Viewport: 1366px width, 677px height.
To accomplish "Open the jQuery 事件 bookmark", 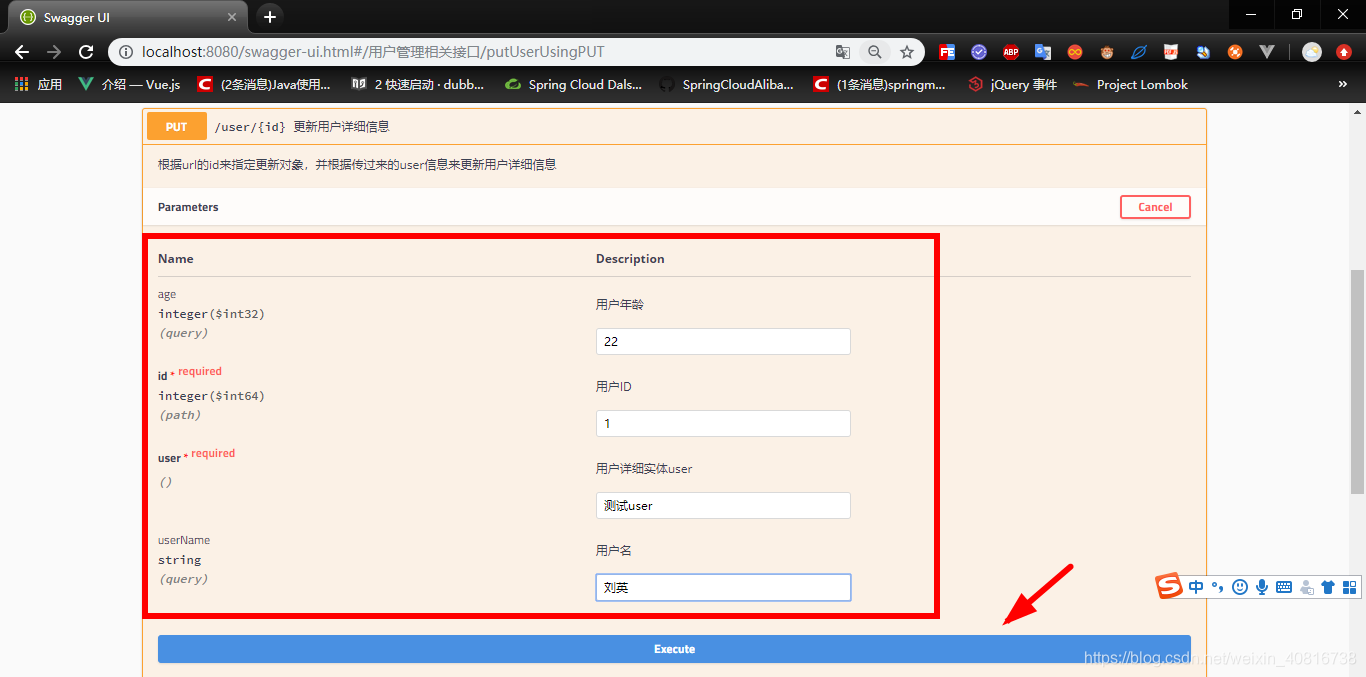I will (1013, 85).
